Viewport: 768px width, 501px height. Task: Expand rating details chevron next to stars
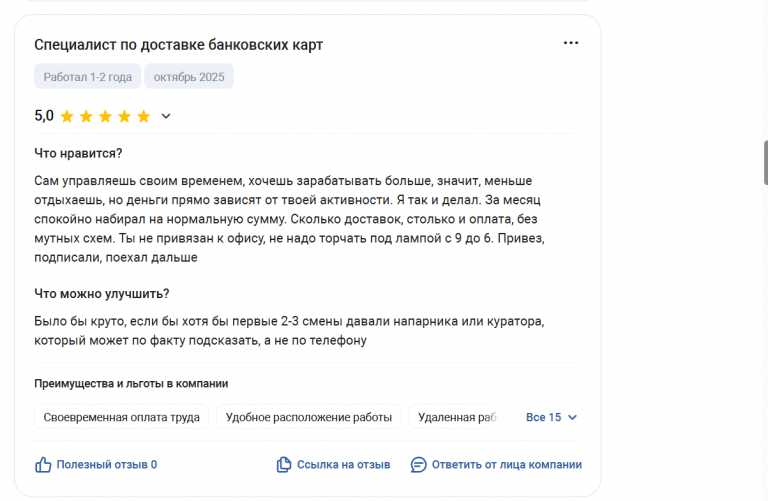[x=166, y=116]
